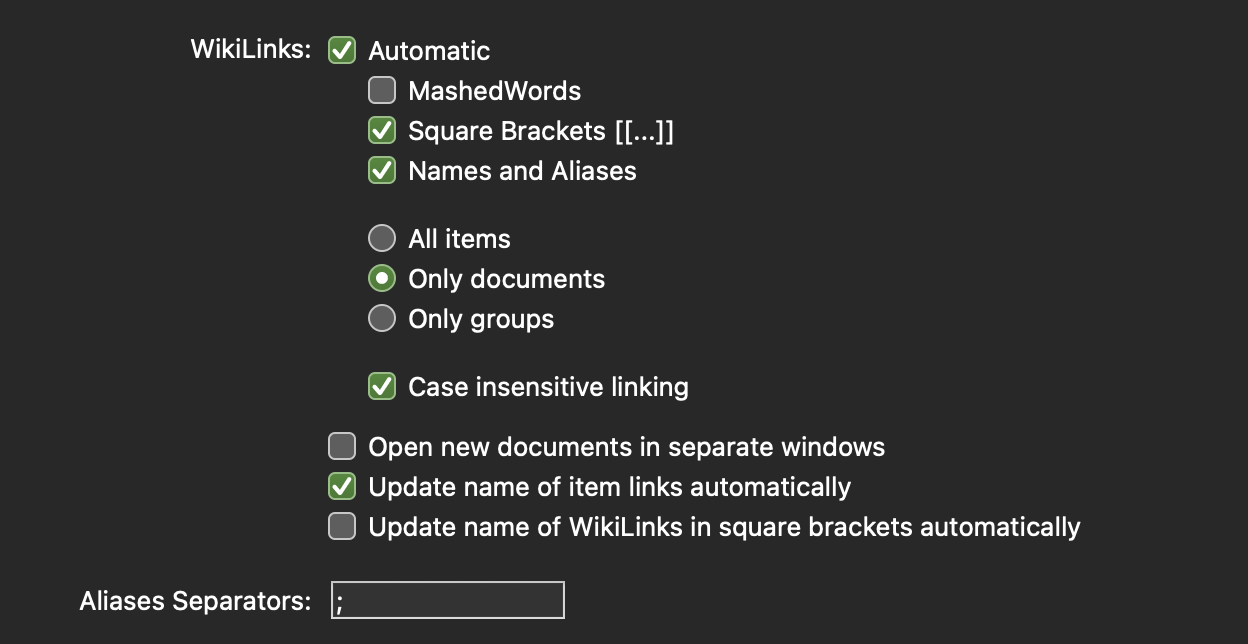Select the All items radio button
1248x644 pixels.
[x=382, y=239]
